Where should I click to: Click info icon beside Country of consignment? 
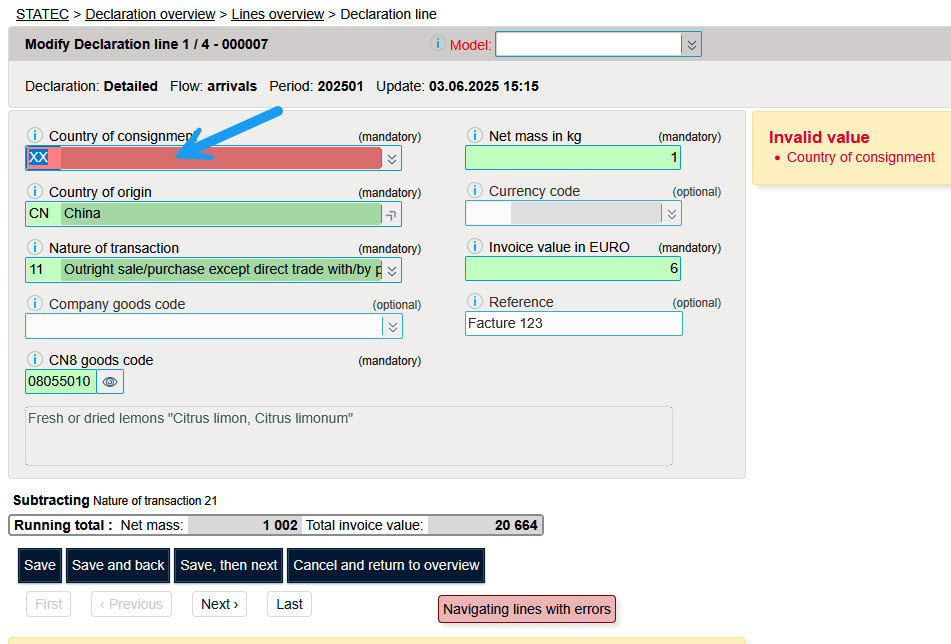34,136
